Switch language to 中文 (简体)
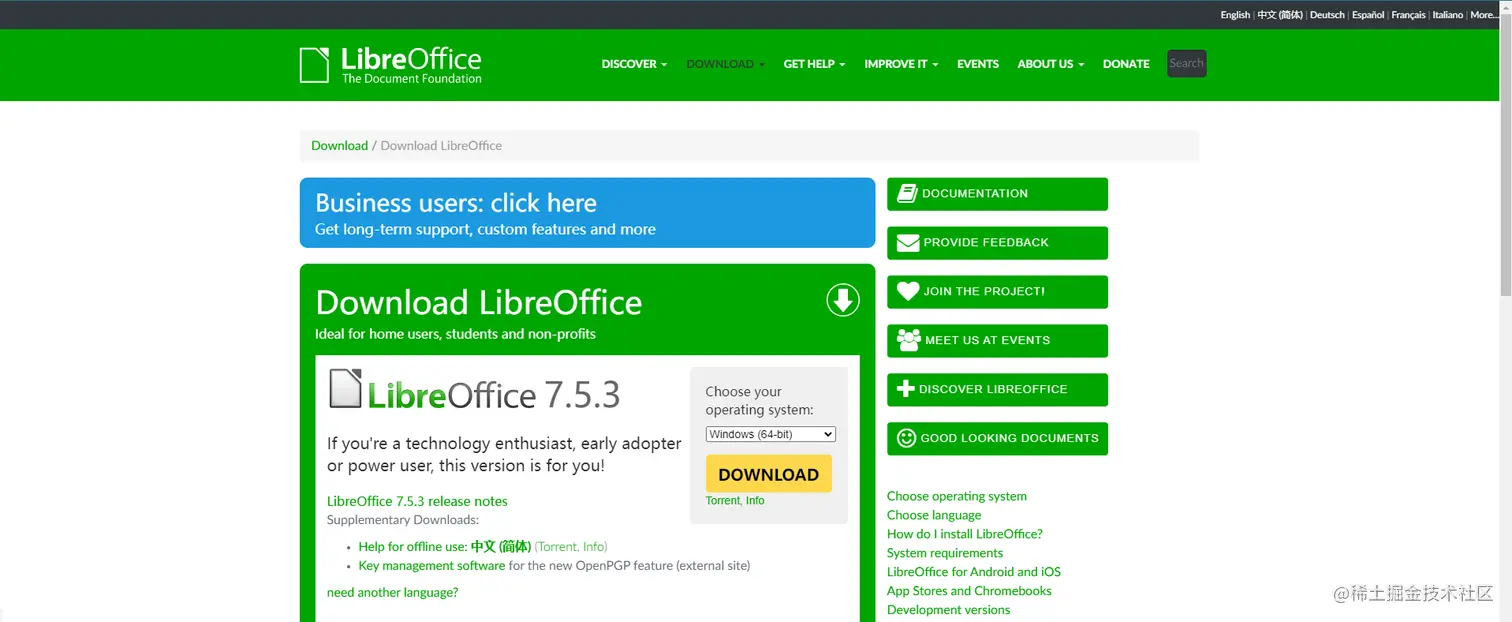The width and height of the screenshot is (1512, 622). (1280, 15)
